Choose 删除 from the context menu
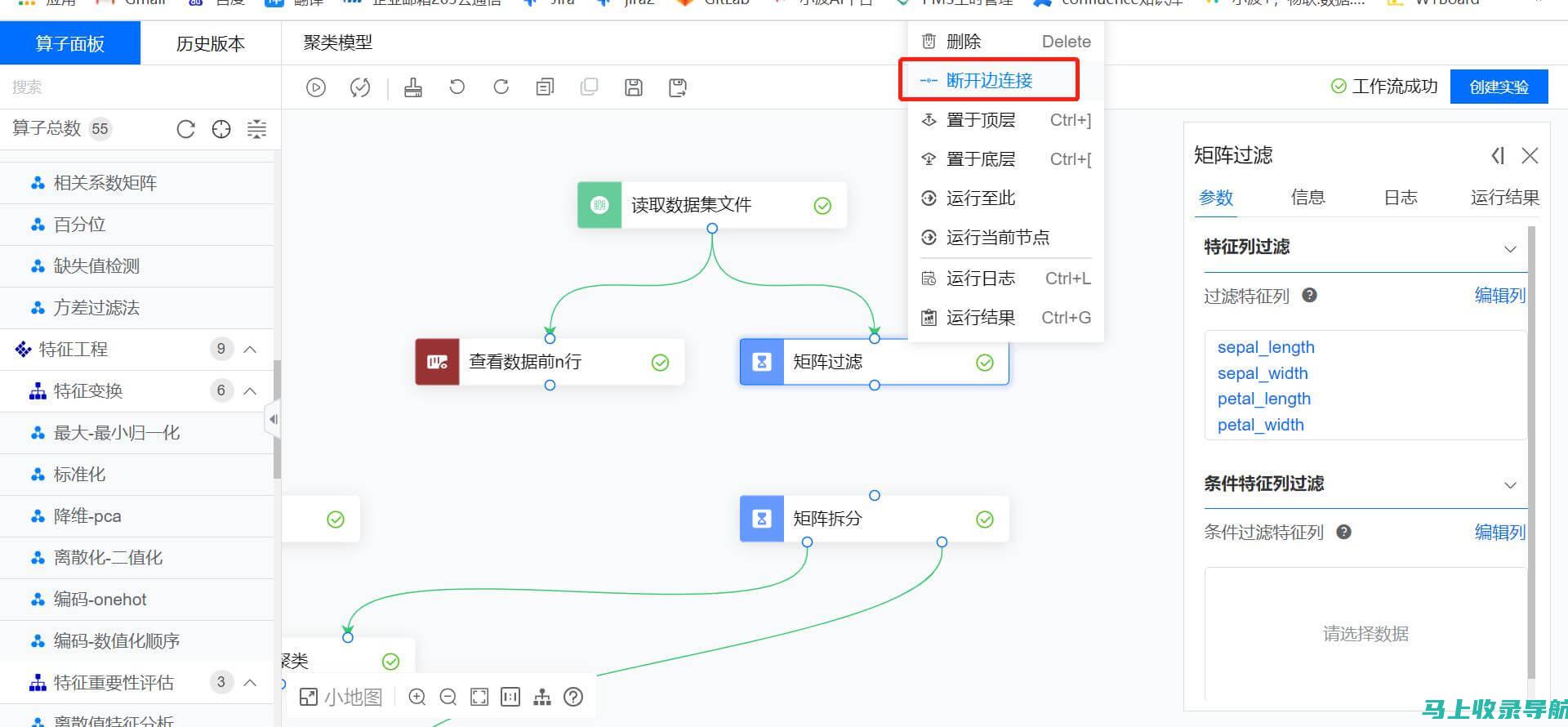 (x=1006, y=42)
